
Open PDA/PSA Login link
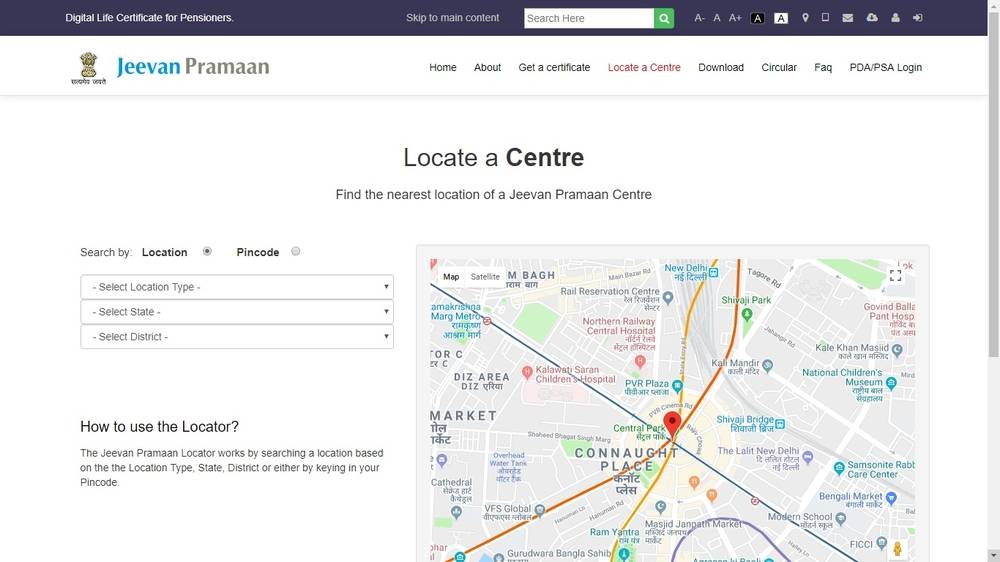point(885,68)
